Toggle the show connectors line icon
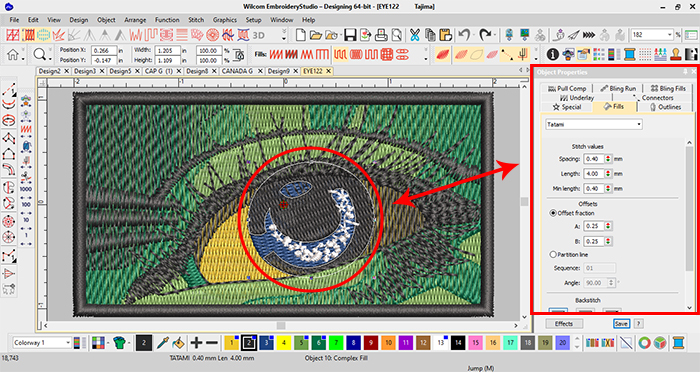This screenshot has height=372, width=700. (507, 54)
